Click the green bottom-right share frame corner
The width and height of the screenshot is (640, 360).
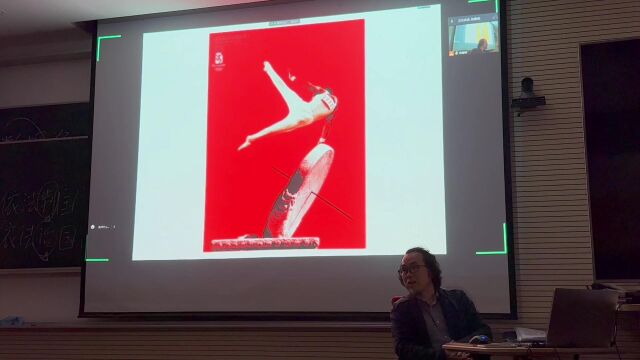492,240
